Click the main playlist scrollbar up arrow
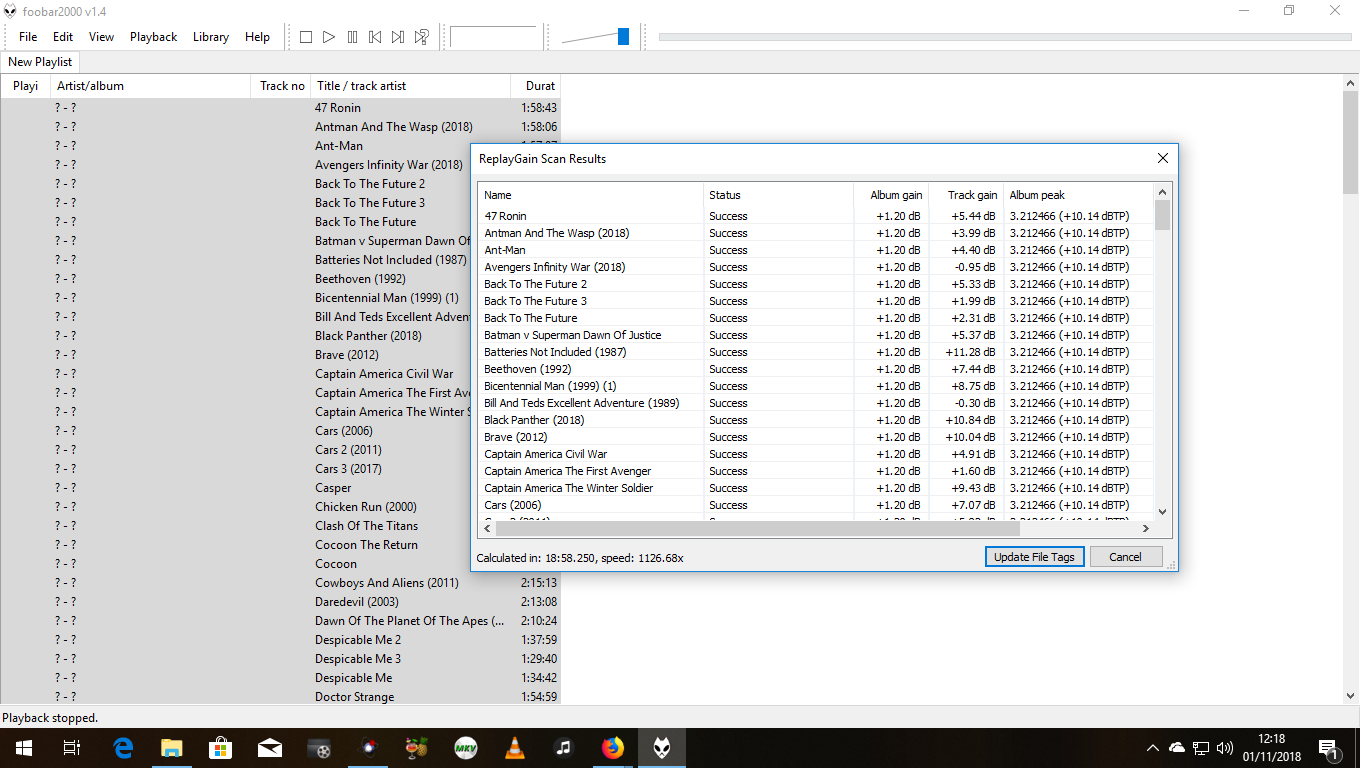Viewport: 1360px width, 768px height. coord(1350,84)
